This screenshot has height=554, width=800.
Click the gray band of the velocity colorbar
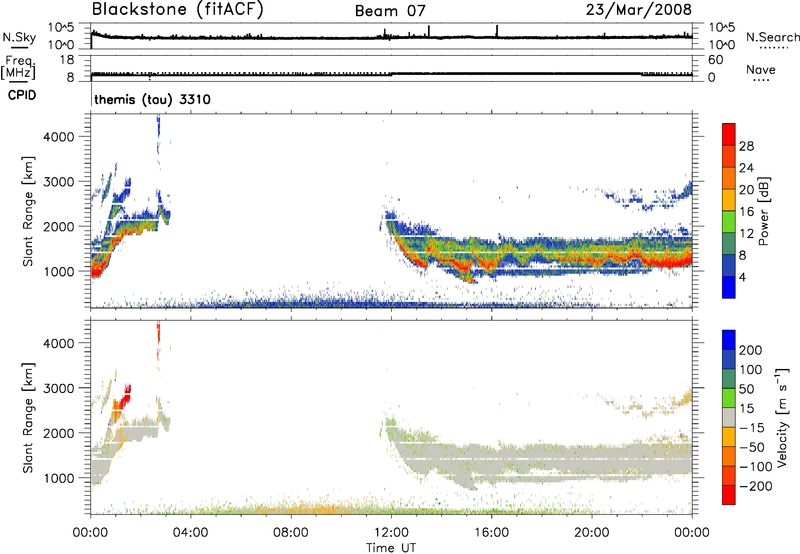(729, 418)
